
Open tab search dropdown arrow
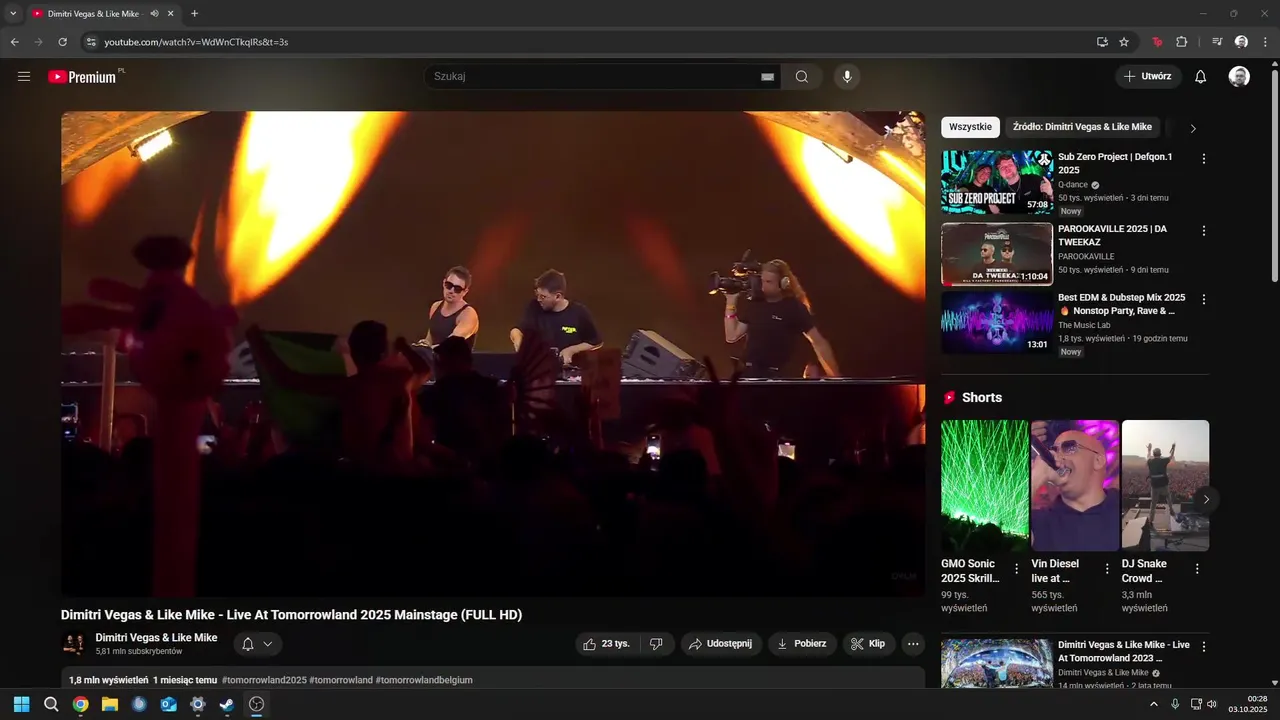point(13,14)
